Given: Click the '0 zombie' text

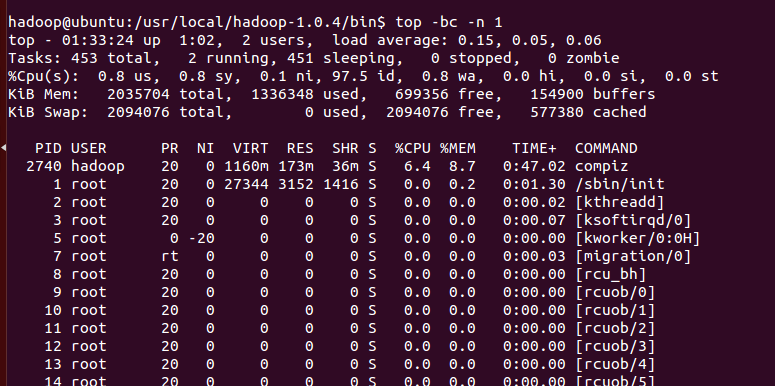Looking at the screenshot, I should coord(584,58).
